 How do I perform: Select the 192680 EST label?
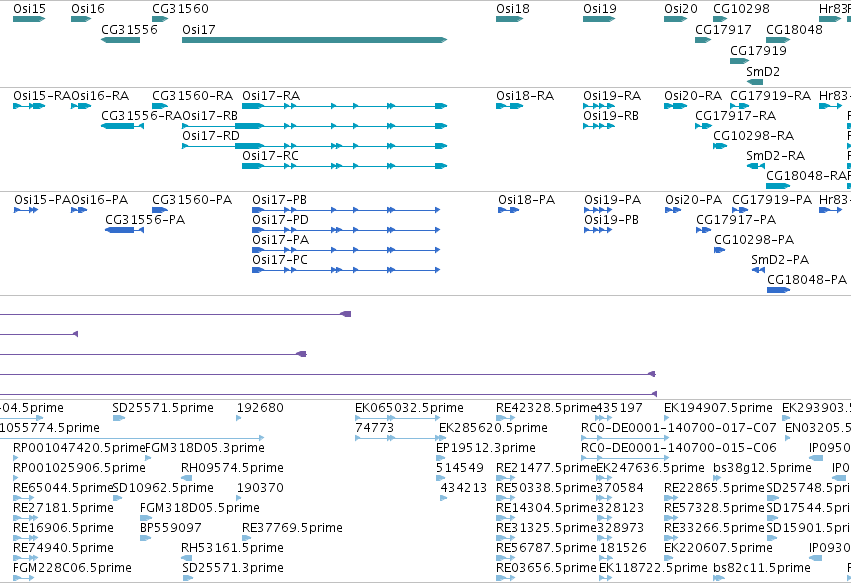[260, 408]
